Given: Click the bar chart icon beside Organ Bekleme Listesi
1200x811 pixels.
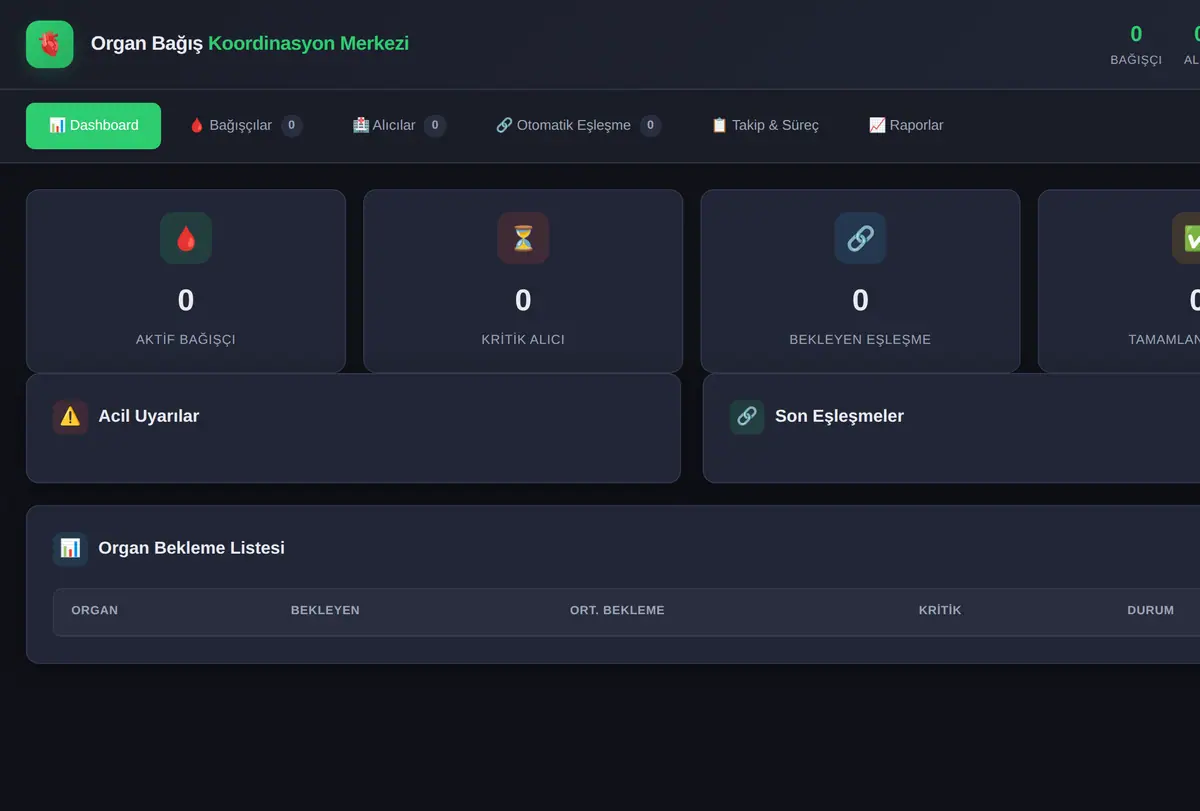Looking at the screenshot, I should (70, 548).
